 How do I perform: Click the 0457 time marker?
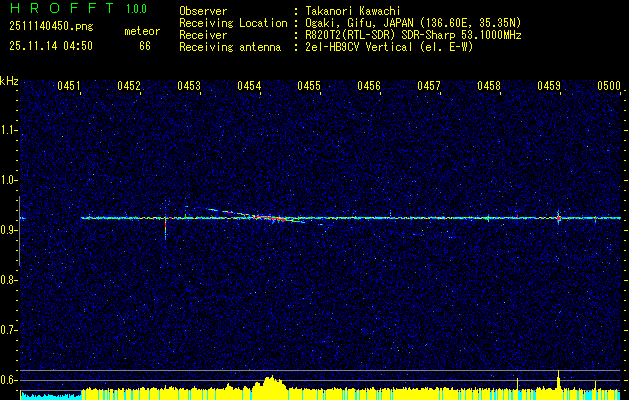point(429,87)
